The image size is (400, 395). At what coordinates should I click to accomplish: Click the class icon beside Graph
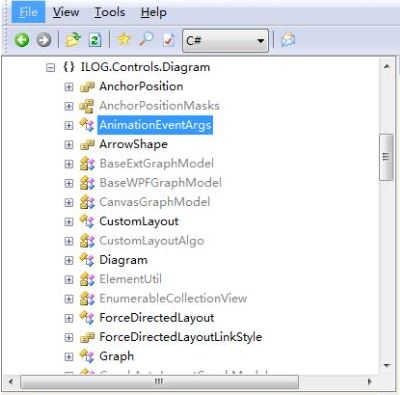[x=87, y=356]
